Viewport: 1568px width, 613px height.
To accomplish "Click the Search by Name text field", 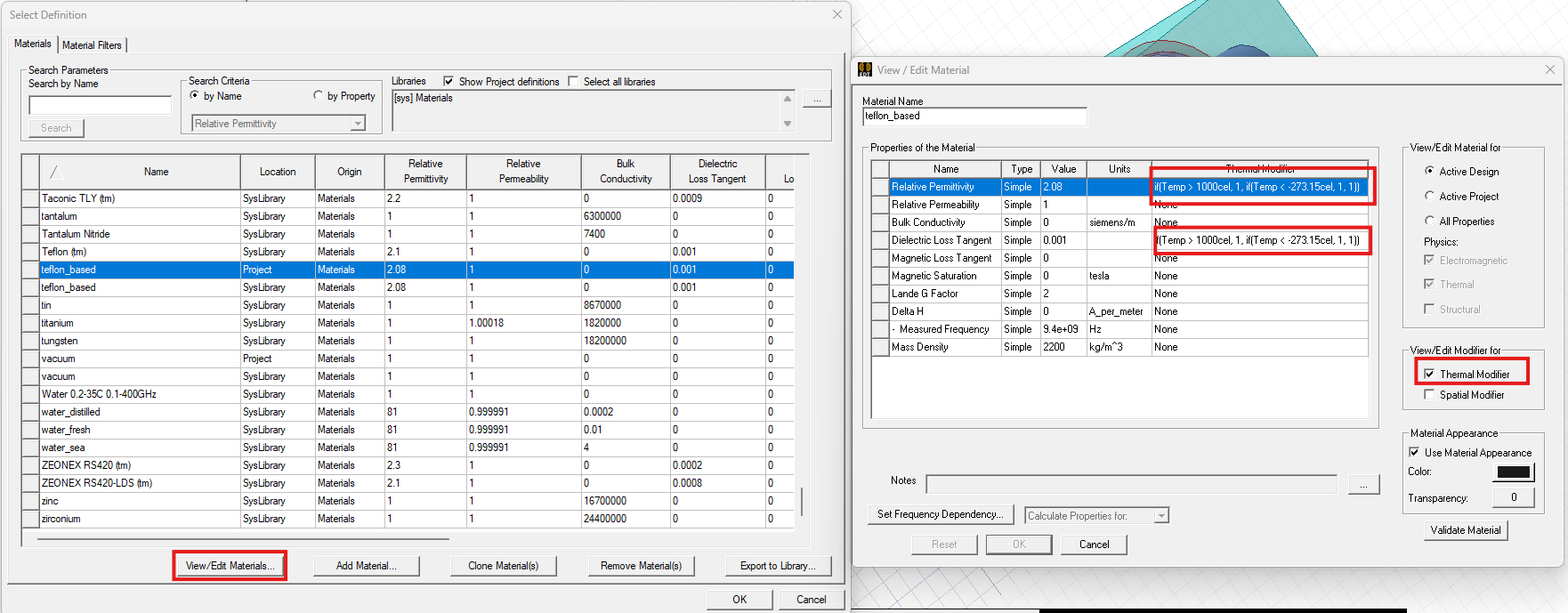I will pyautogui.click(x=100, y=105).
